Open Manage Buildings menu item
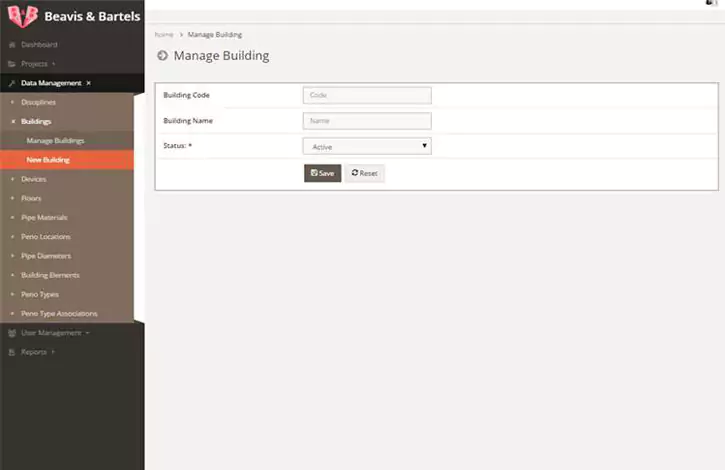The width and height of the screenshot is (725, 470). (x=55, y=141)
